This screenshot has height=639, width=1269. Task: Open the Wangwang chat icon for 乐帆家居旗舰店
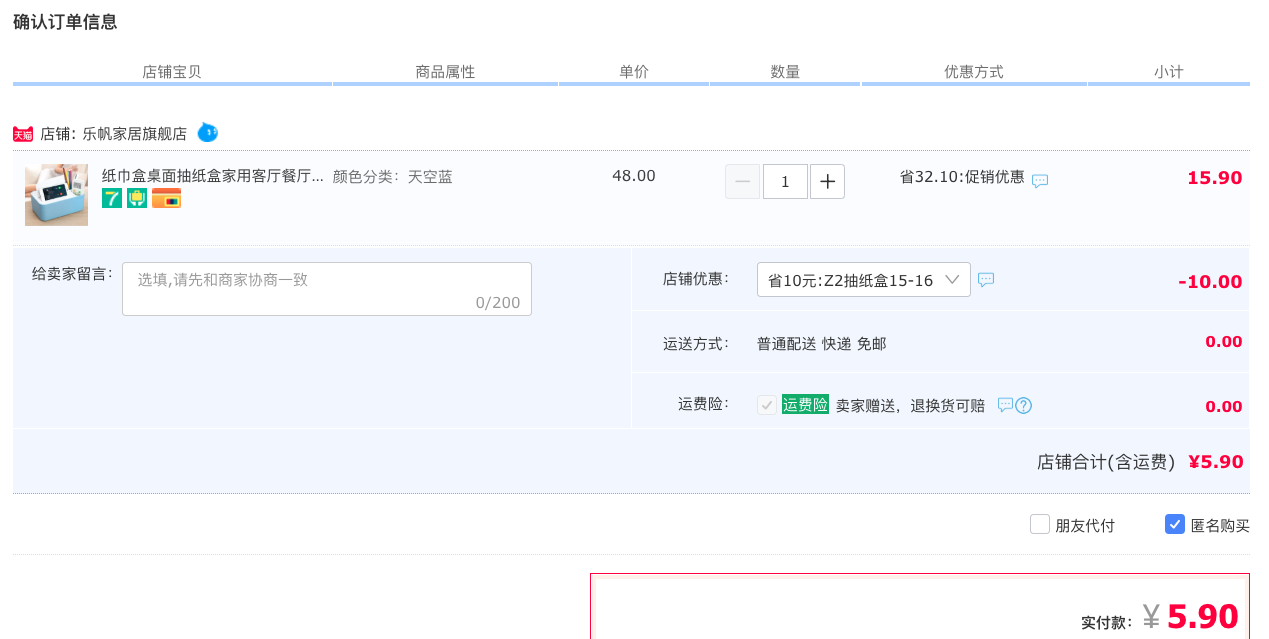pyautogui.click(x=207, y=132)
